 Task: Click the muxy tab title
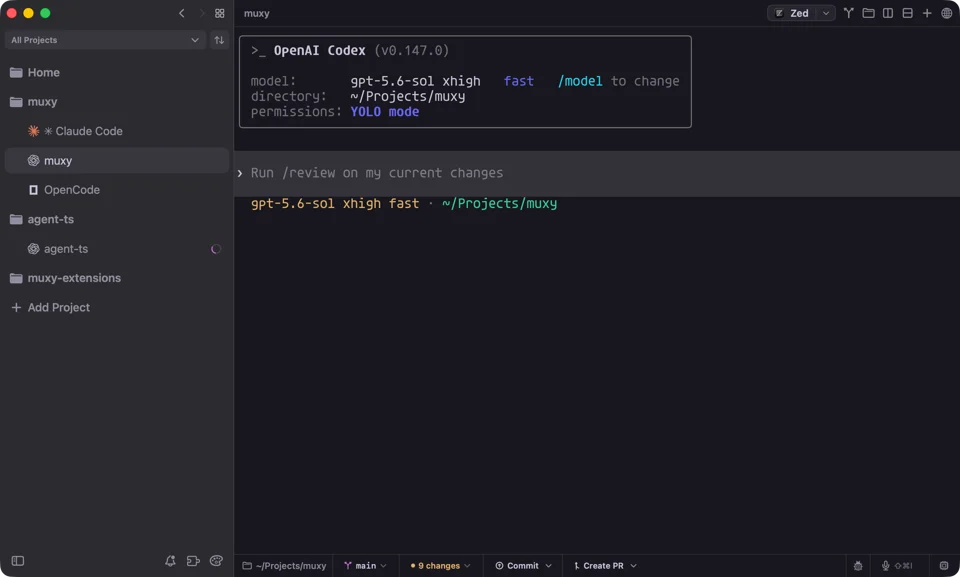pos(257,13)
